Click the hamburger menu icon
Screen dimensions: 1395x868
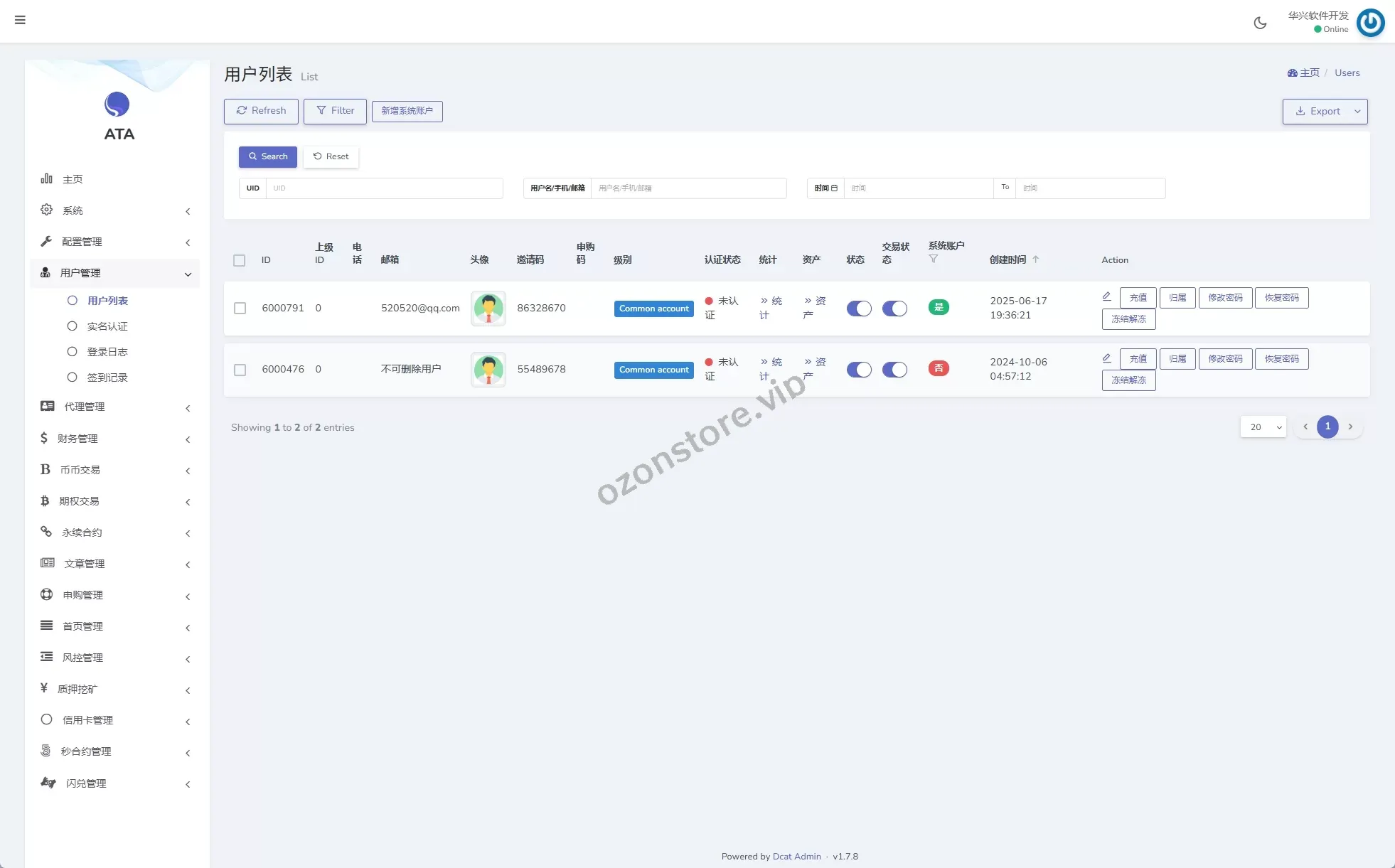click(20, 20)
